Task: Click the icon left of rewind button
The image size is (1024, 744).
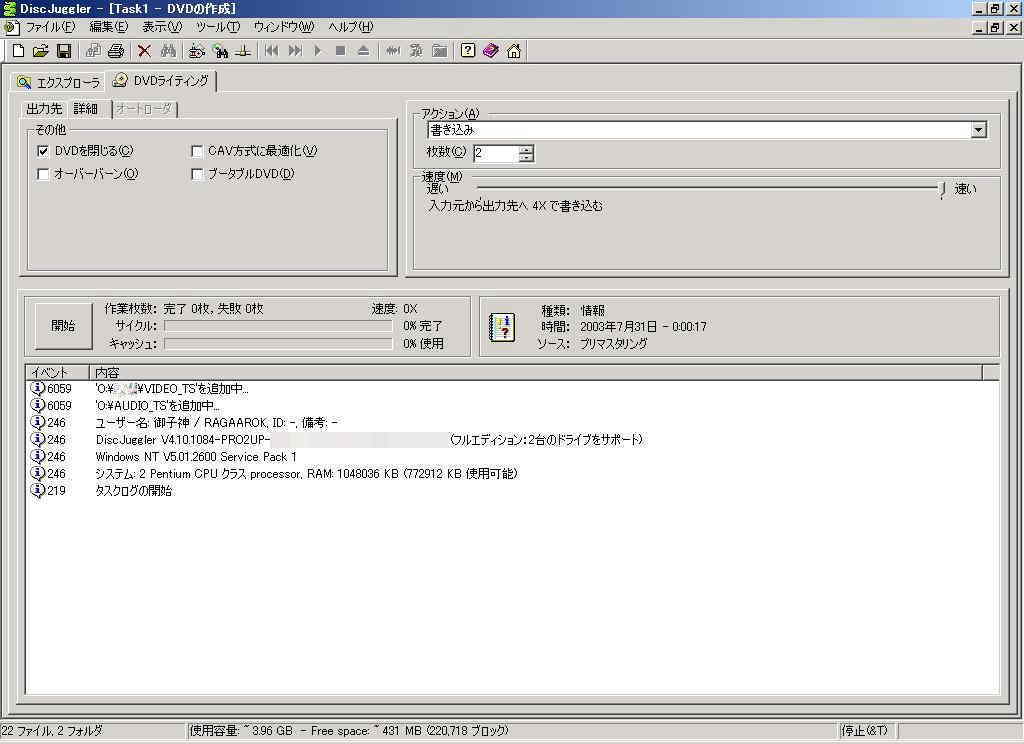Action: point(243,51)
